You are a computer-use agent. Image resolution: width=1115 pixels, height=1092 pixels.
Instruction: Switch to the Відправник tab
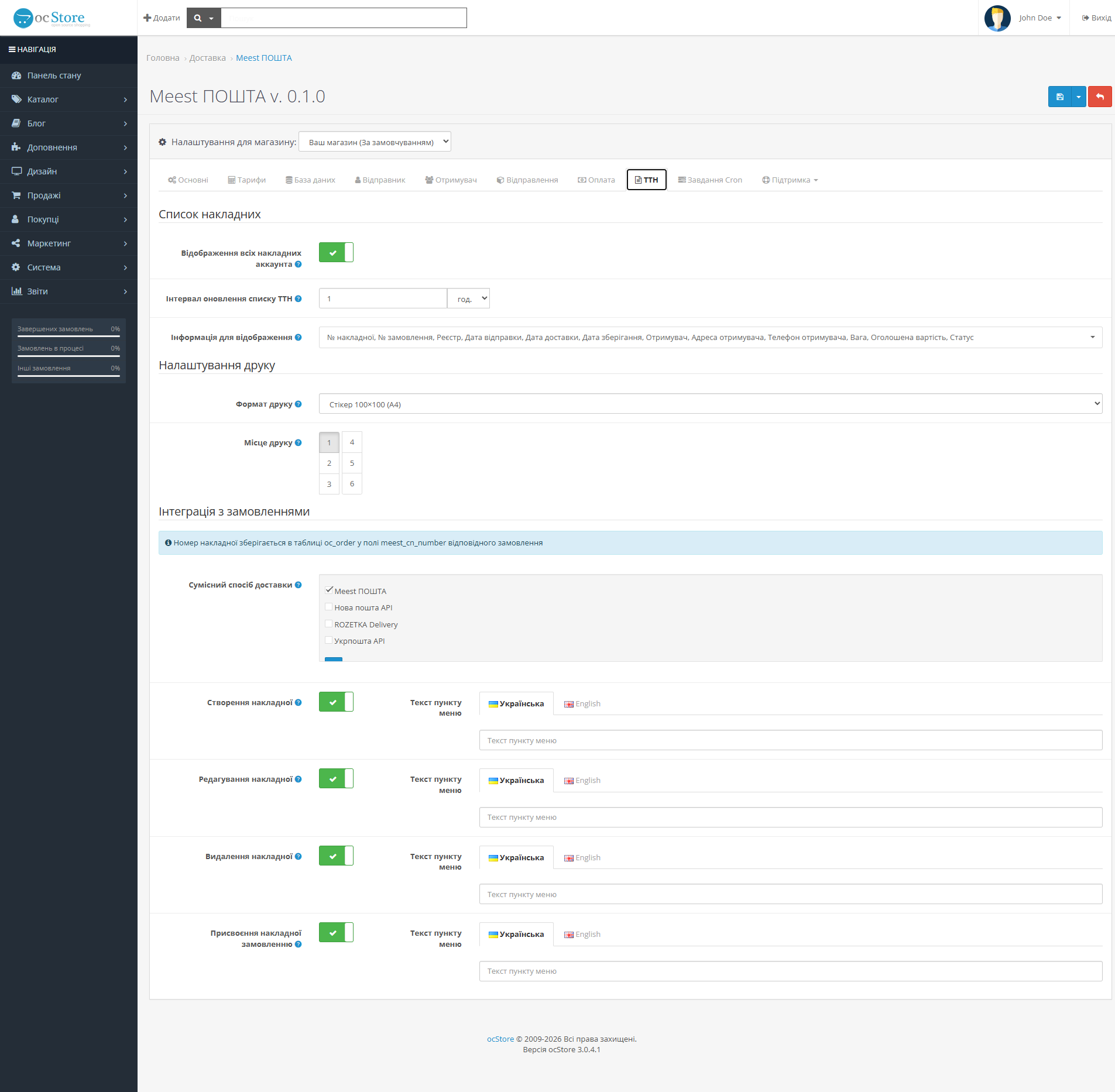coord(380,180)
